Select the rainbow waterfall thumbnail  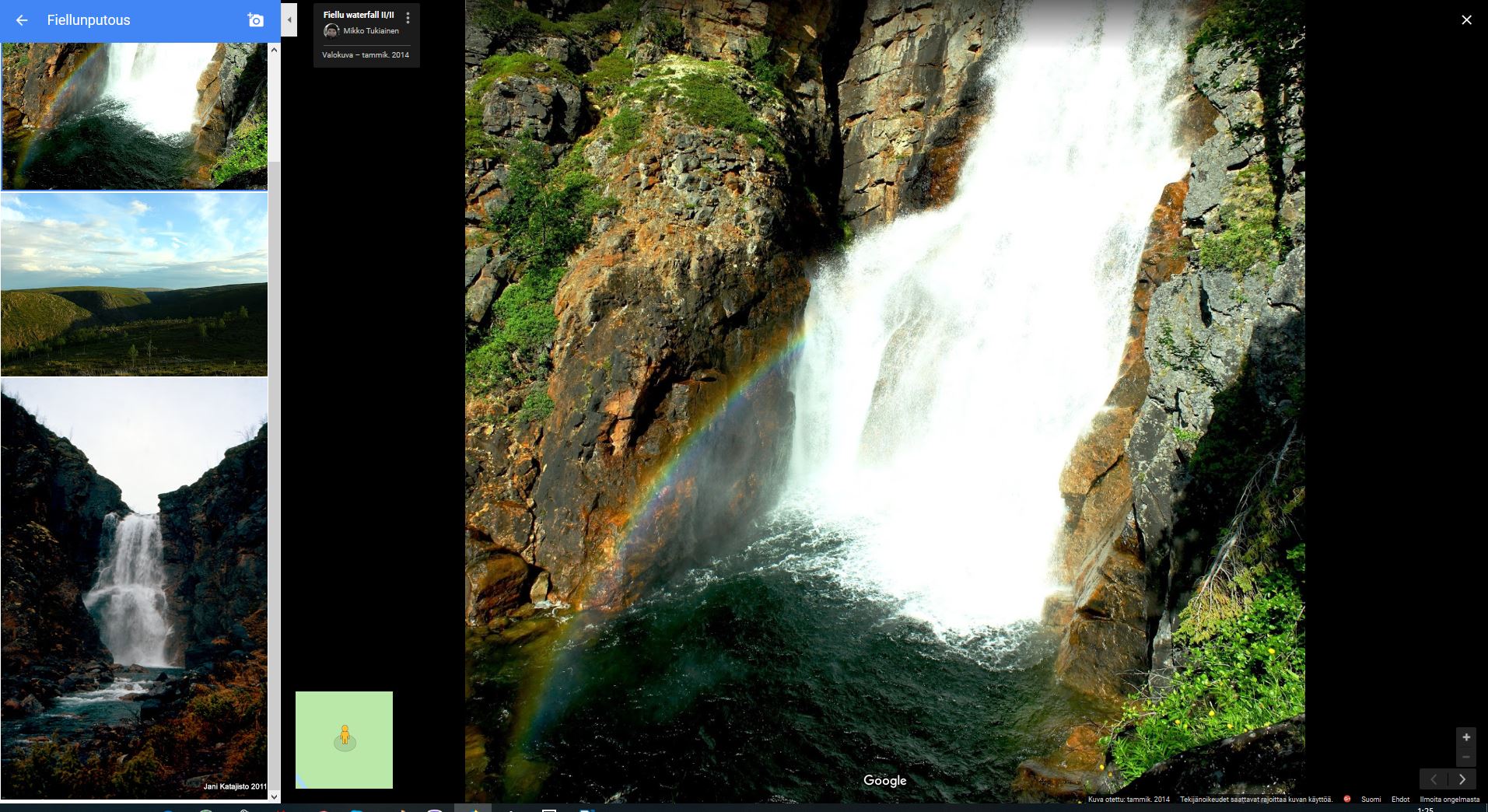tap(134, 117)
